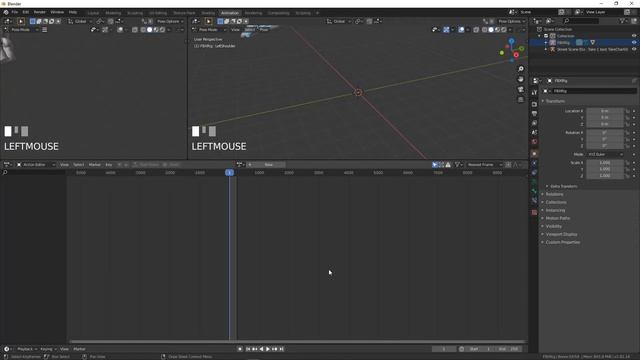
Task: Select box select tool in left viewport header
Action: pos(32,21)
